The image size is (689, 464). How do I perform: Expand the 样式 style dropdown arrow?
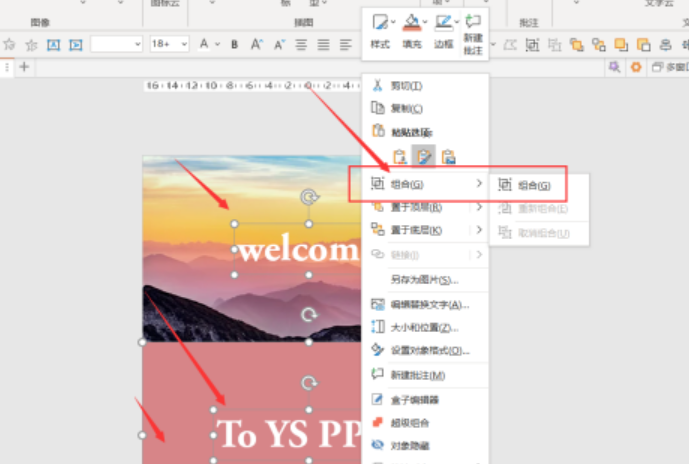click(x=393, y=22)
